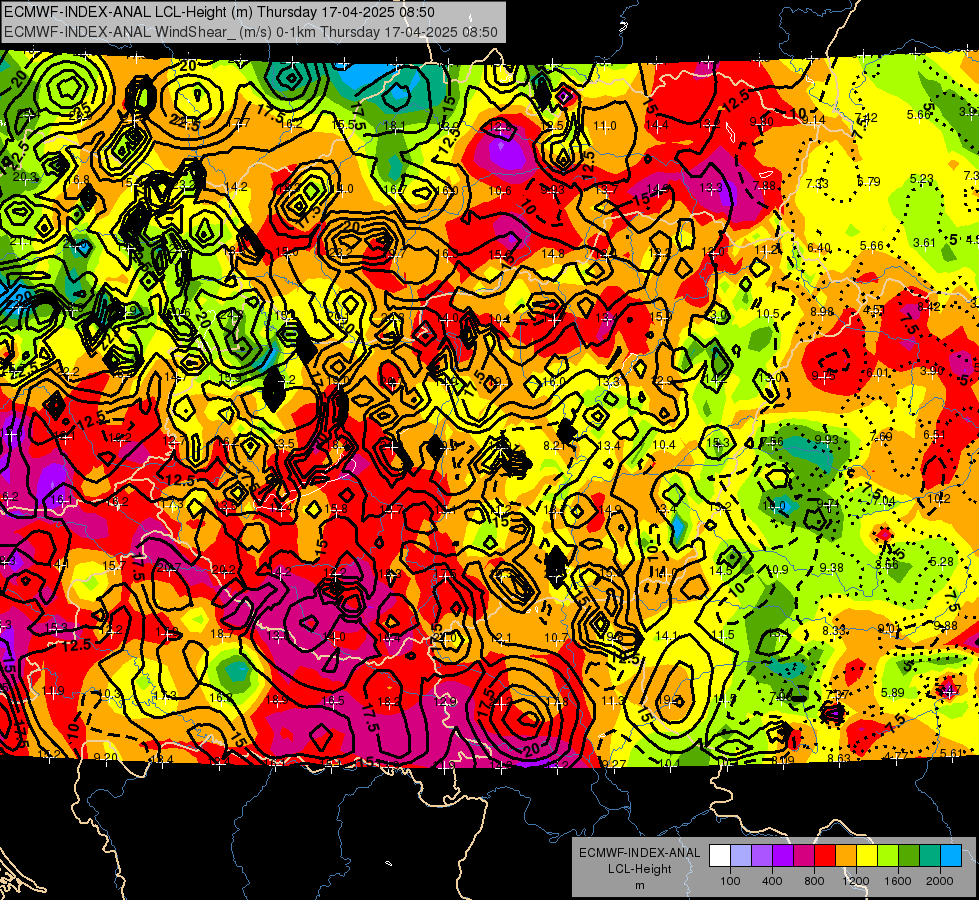Select the magenta legend swatch

click(804, 855)
